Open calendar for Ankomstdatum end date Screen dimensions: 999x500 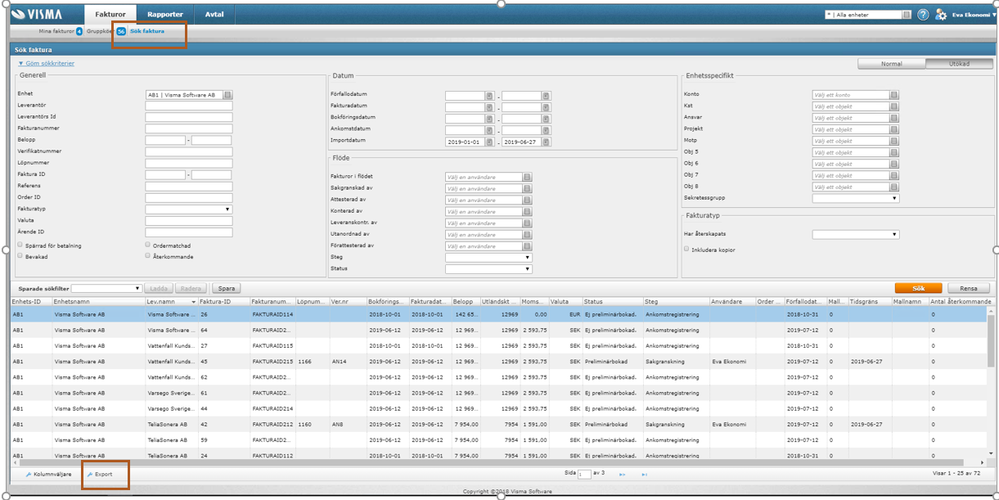pos(546,130)
